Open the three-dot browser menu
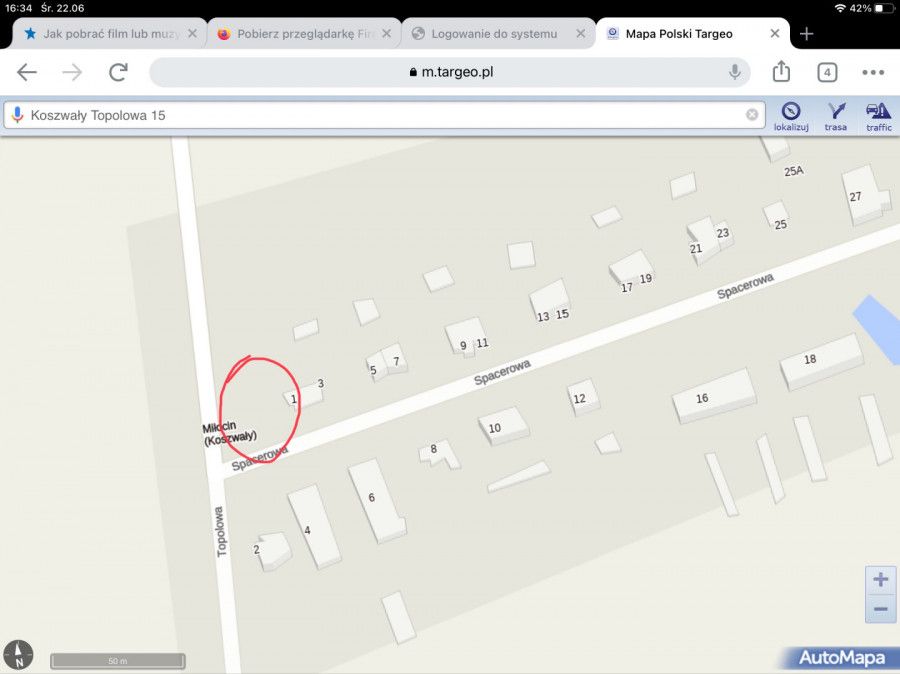900x674 pixels. coord(873,71)
